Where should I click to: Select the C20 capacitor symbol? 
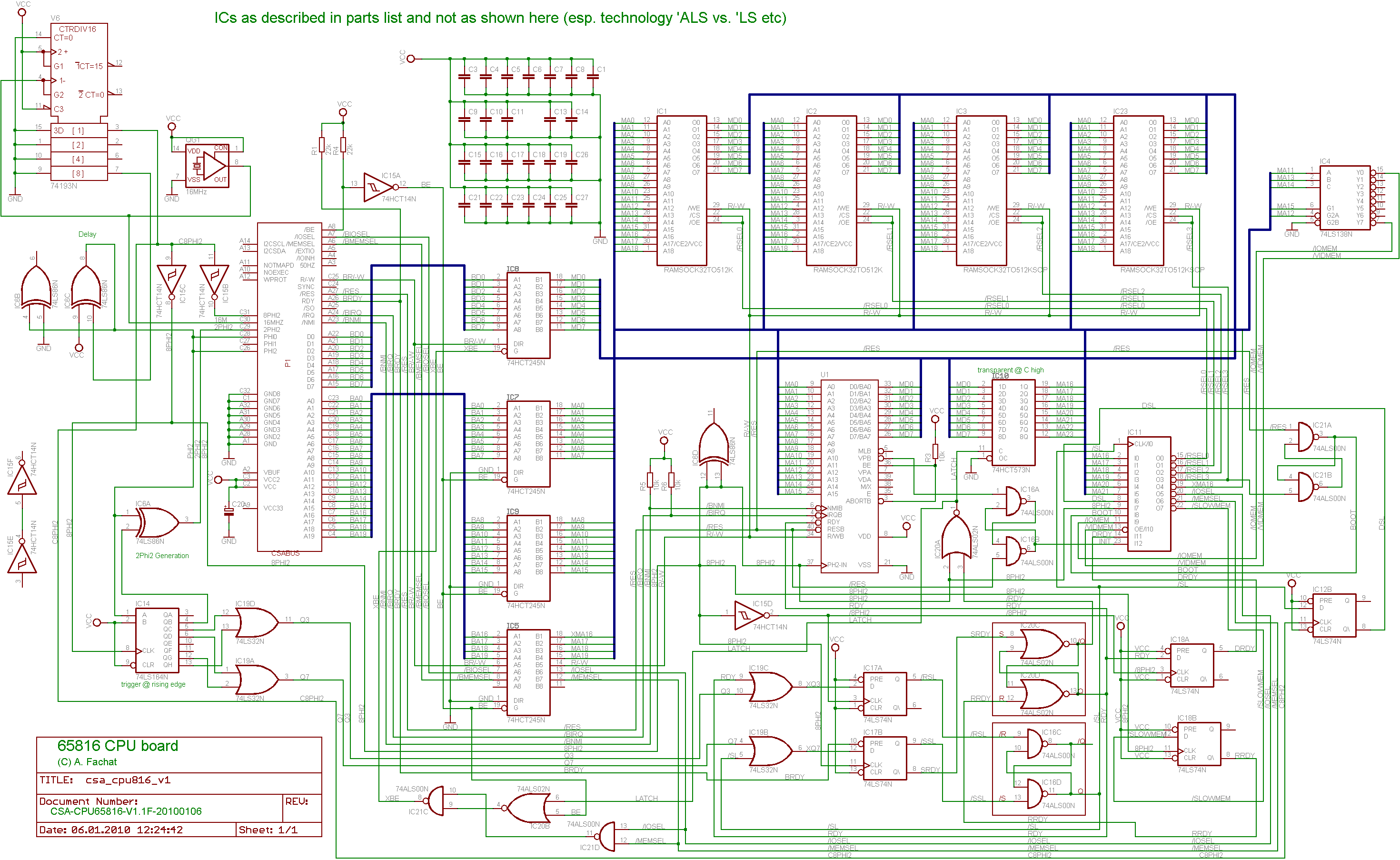[228, 512]
